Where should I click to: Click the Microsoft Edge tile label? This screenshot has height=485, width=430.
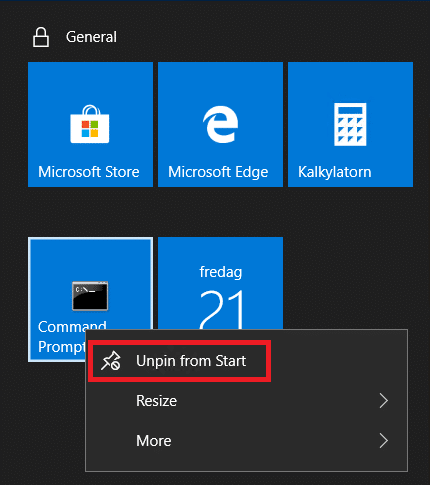point(218,172)
